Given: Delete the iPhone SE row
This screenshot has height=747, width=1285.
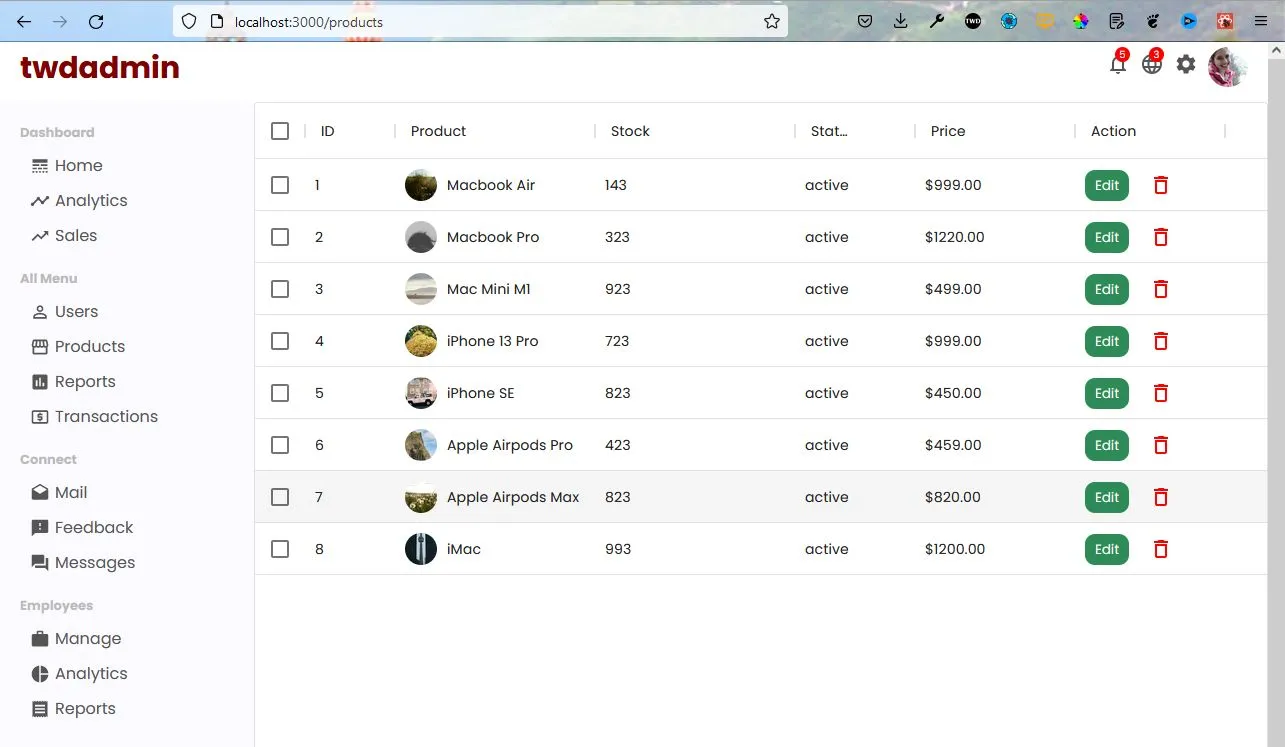Looking at the screenshot, I should pyautogui.click(x=1161, y=393).
